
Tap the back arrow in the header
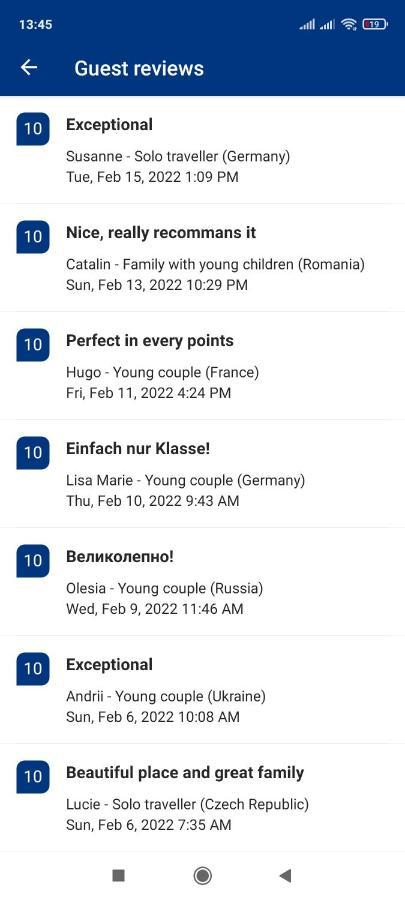click(29, 68)
